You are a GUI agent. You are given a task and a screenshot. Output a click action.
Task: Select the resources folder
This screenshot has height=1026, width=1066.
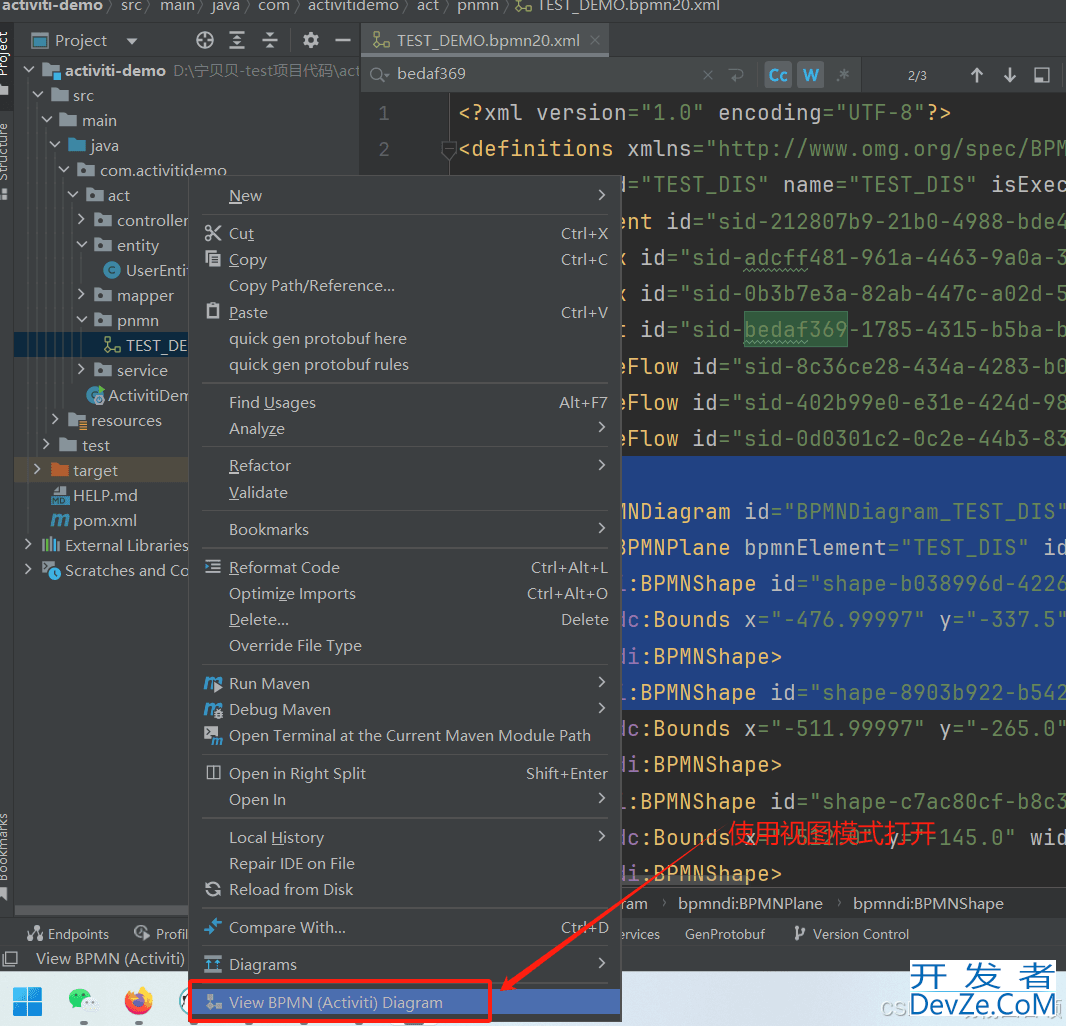point(116,421)
